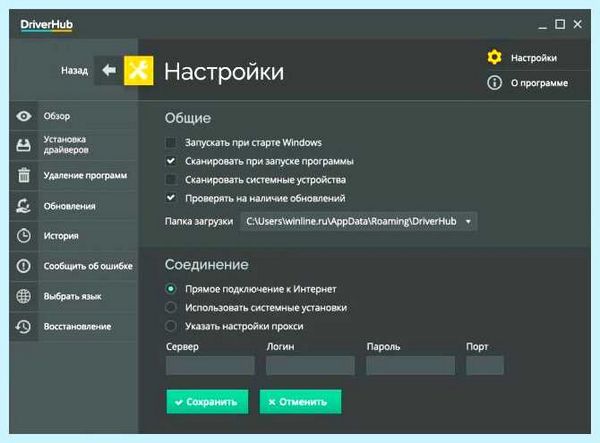Show История in the sidebar
Image resolution: width=600 pixels, height=443 pixels.
[73, 236]
